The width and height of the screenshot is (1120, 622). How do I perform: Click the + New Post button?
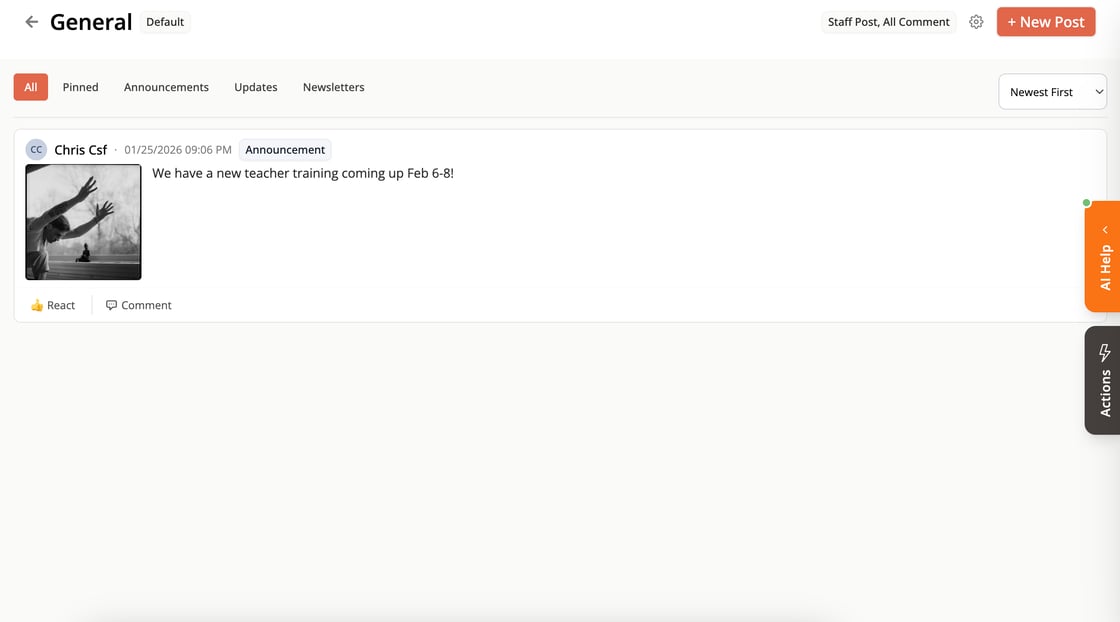point(1046,20)
